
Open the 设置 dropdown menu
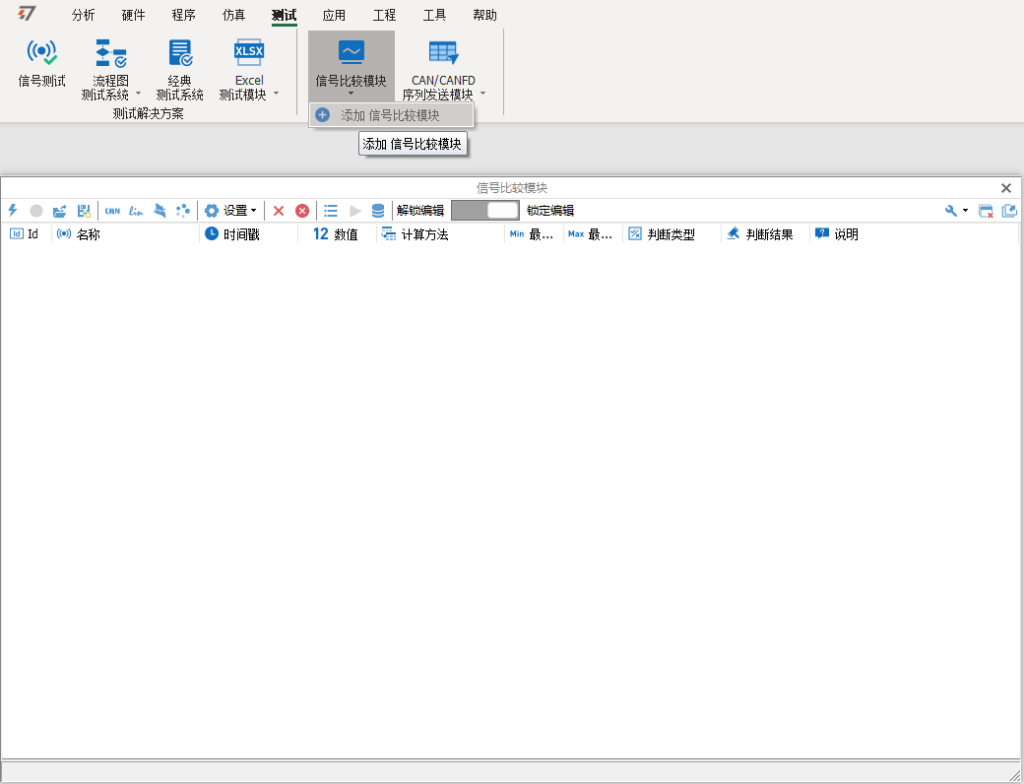[231, 210]
